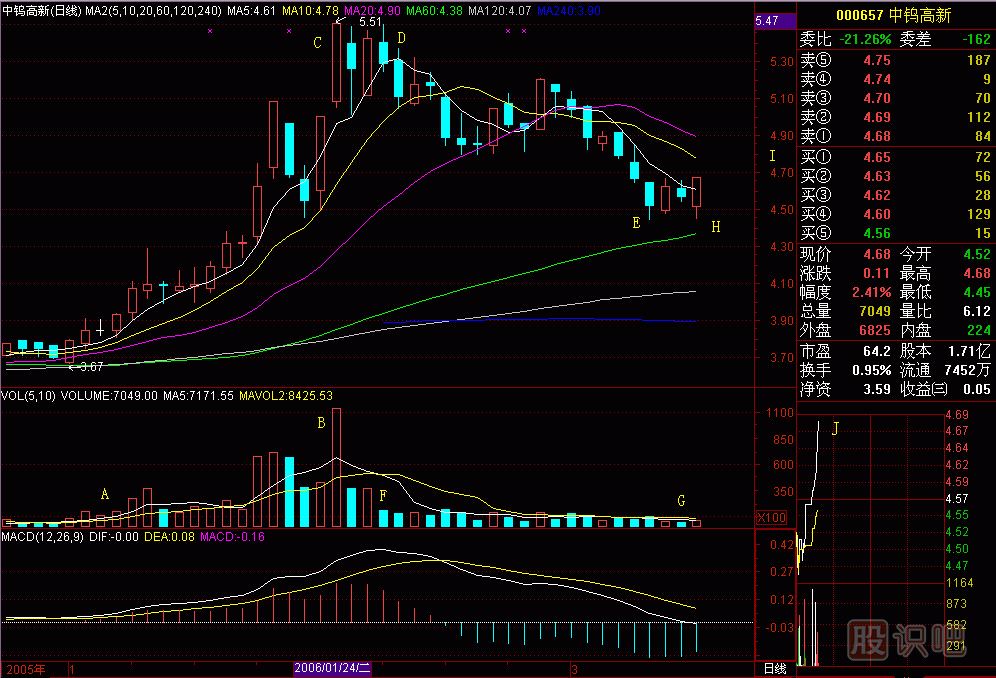Click the 5.51 high price label

point(369,22)
